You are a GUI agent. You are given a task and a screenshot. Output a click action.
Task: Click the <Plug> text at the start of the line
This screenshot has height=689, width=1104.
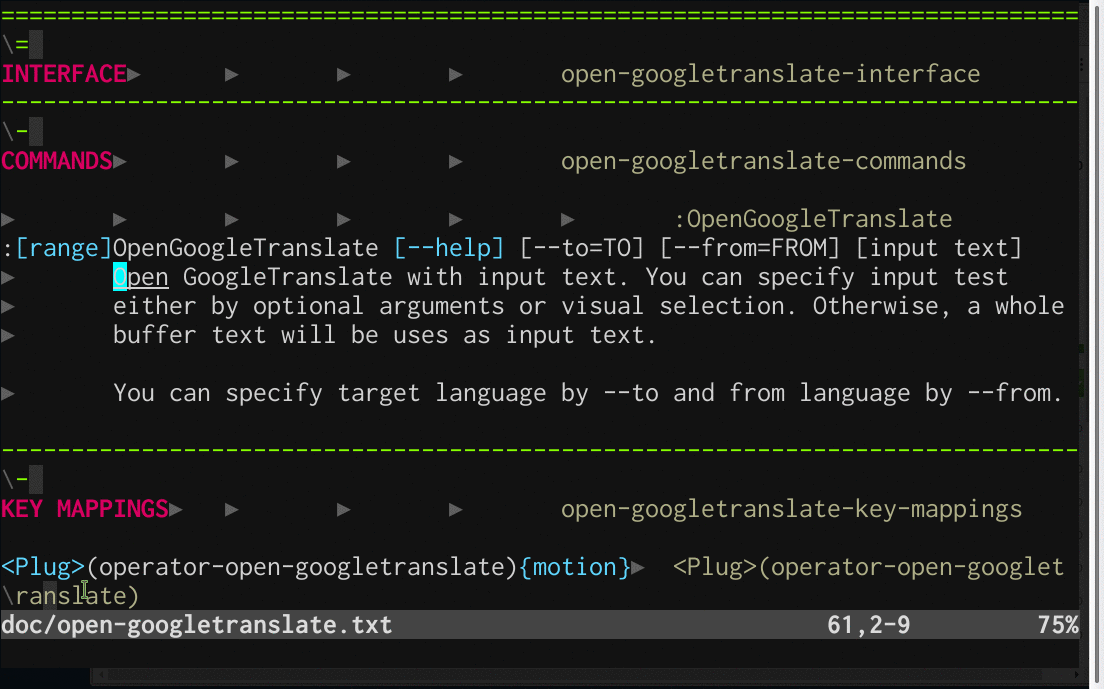click(x=42, y=567)
